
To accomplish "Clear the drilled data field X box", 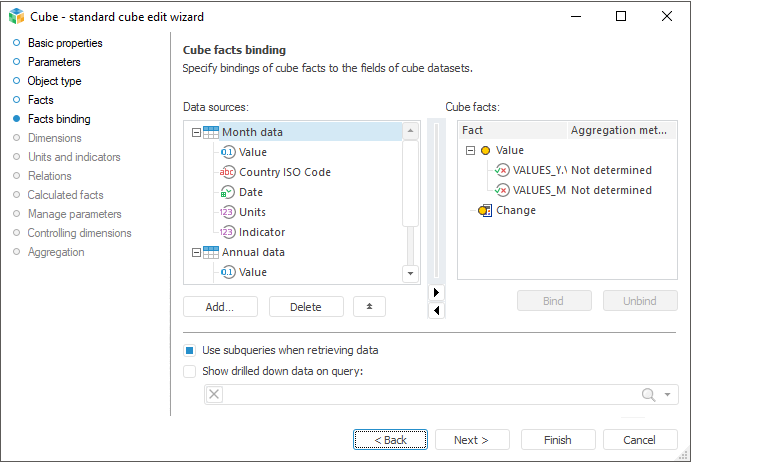I will pyautogui.click(x=214, y=395).
